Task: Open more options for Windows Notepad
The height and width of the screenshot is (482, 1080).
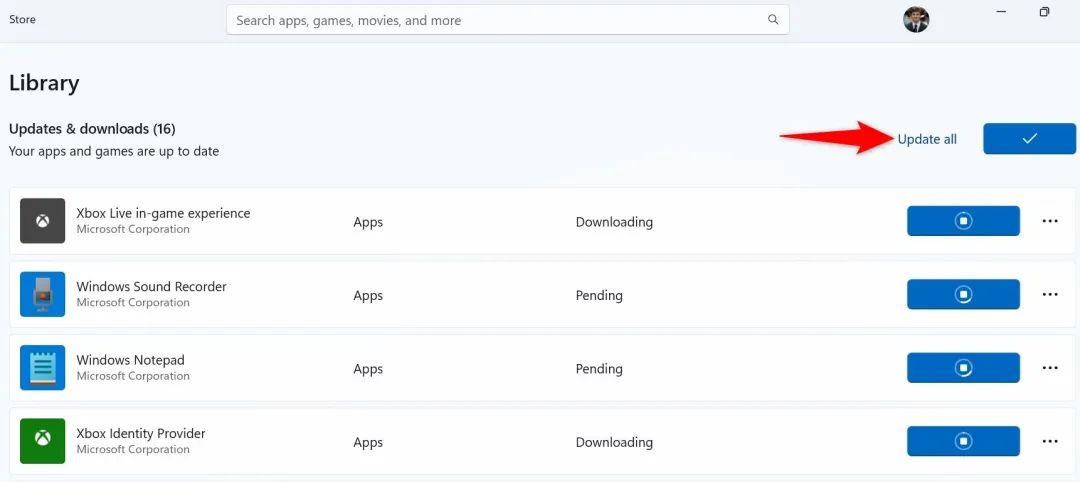Action: point(1050,368)
